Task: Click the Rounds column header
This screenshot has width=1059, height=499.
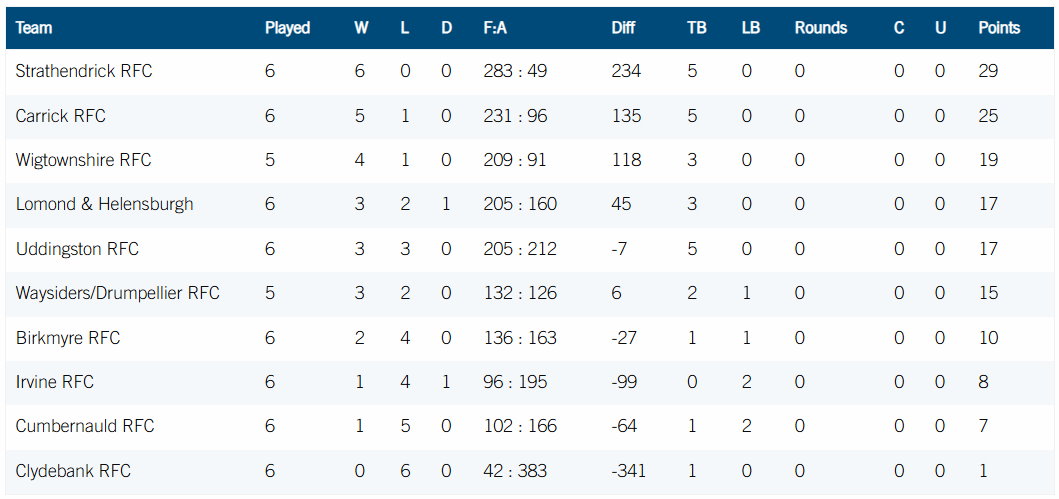Action: pos(821,28)
